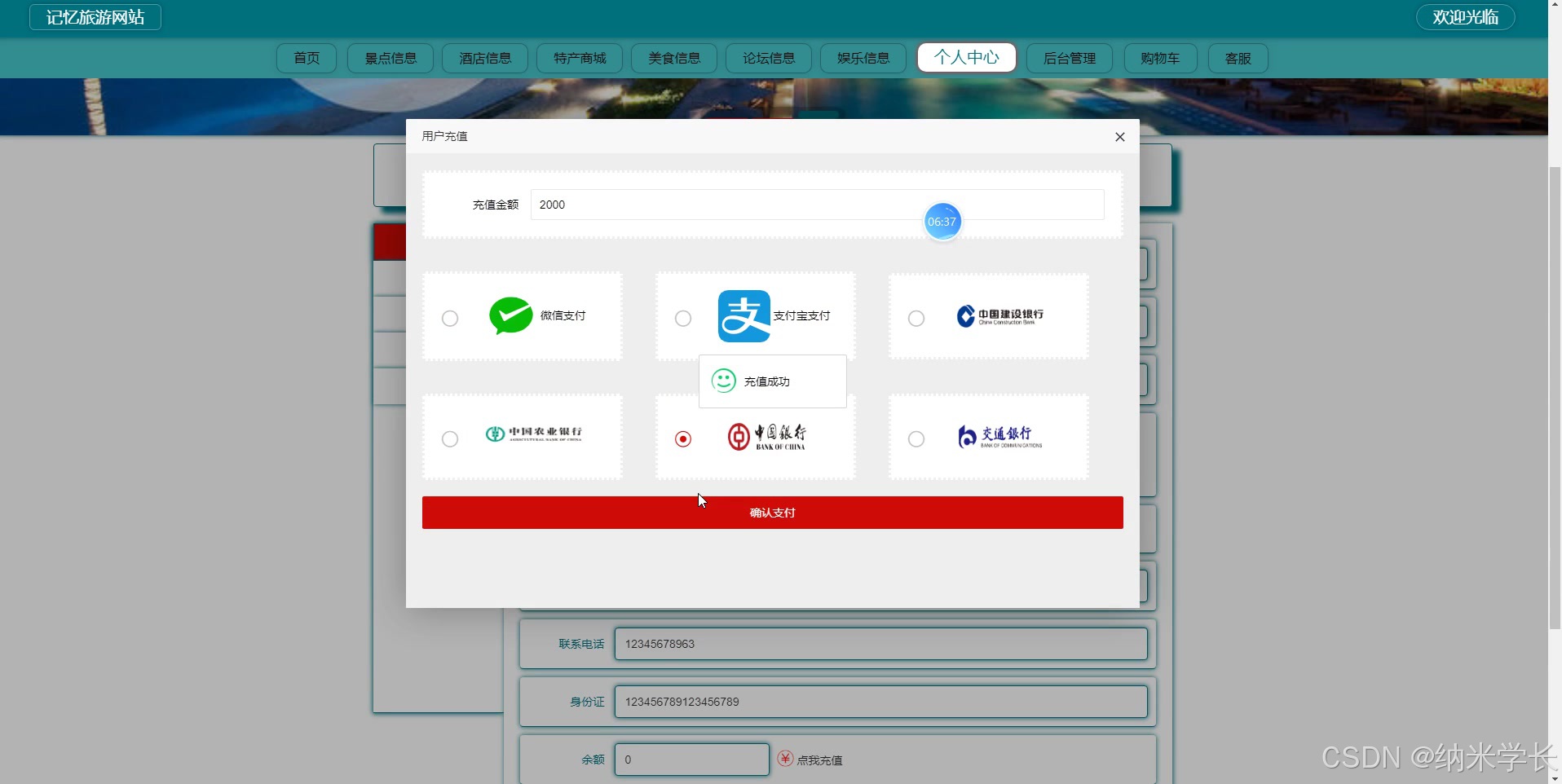This screenshot has height=784, width=1562.
Task: Select the 支付宝支付 radio button
Action: 683,319
